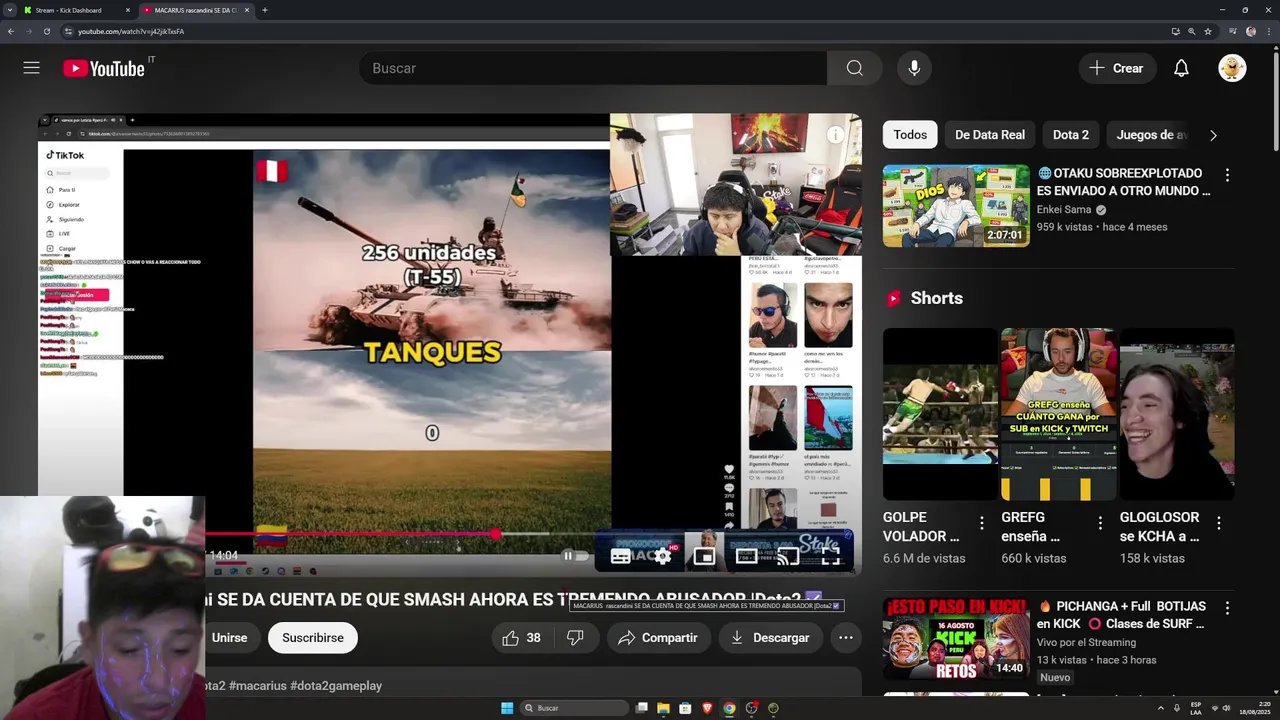Reload the page in browser toolbar
Screen dimensions: 1280x720
pos(46,31)
